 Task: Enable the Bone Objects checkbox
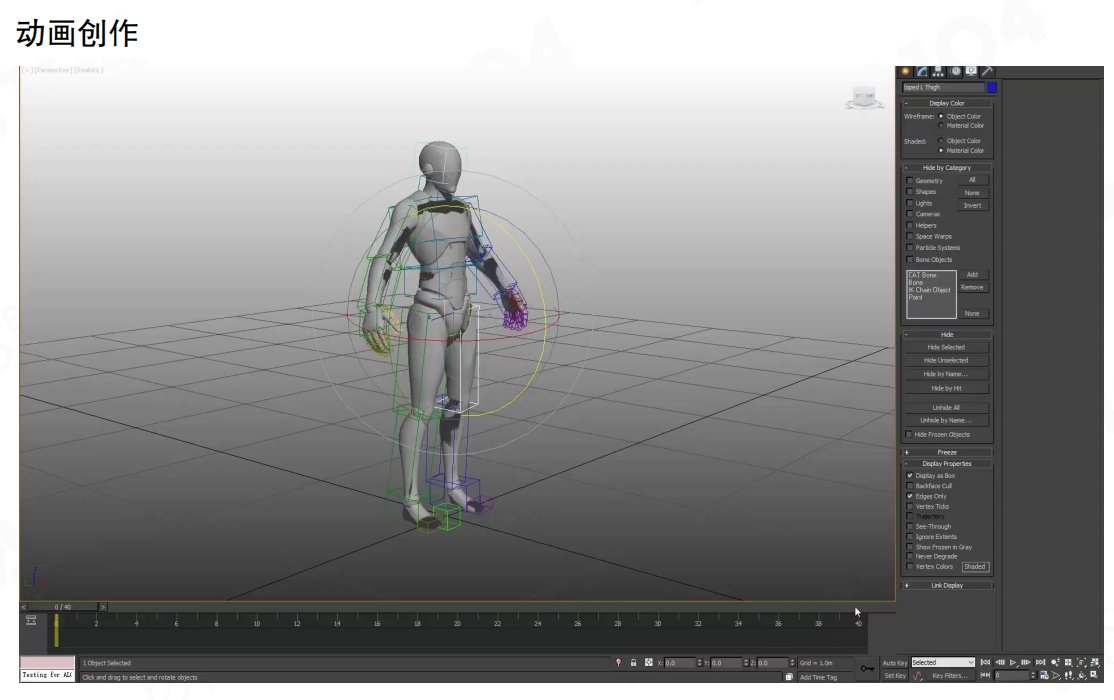pos(910,260)
